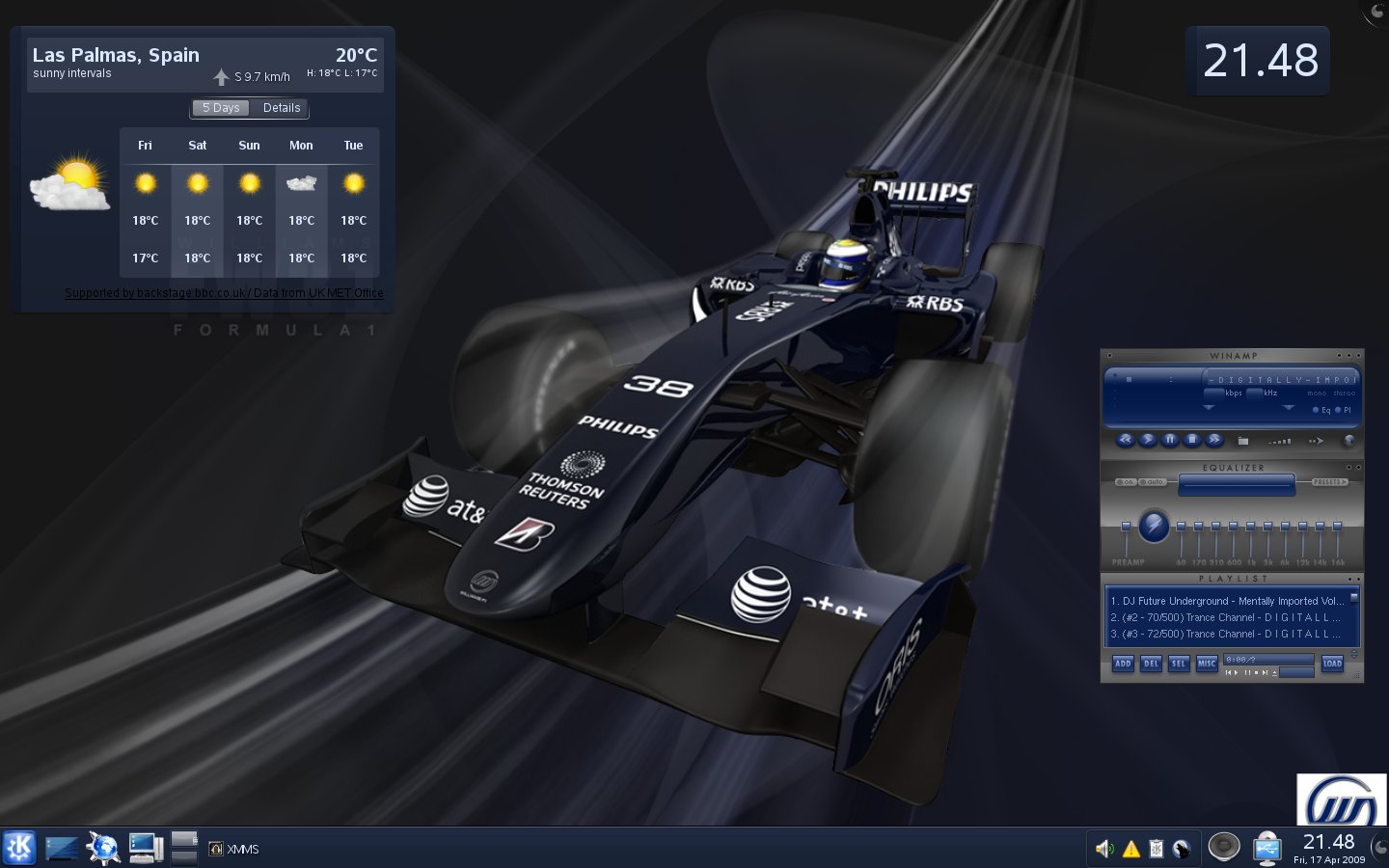Open the playlist DEL menu button
Viewport: 1389px width, 868px height.
(x=1151, y=664)
